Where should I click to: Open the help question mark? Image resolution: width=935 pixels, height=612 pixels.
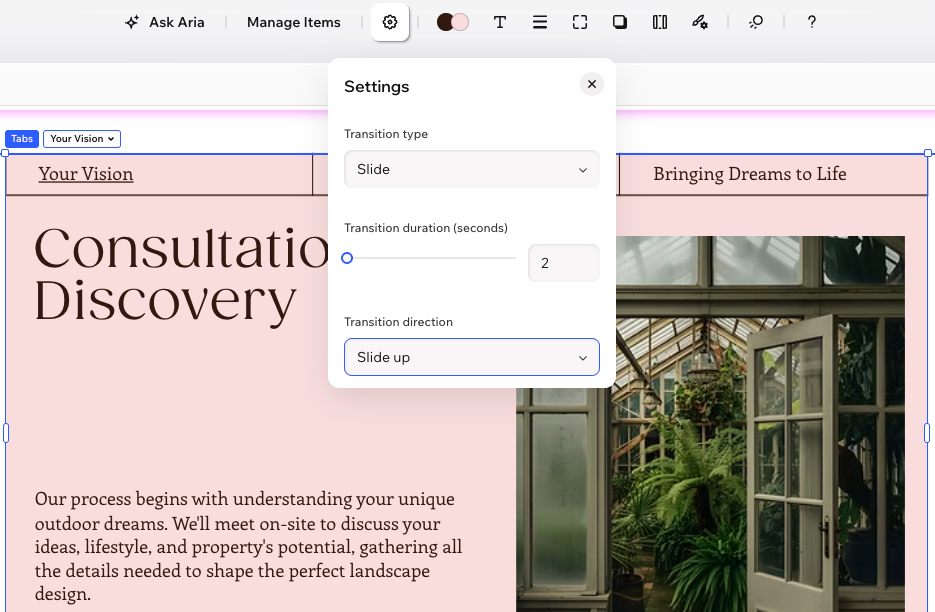(x=812, y=22)
